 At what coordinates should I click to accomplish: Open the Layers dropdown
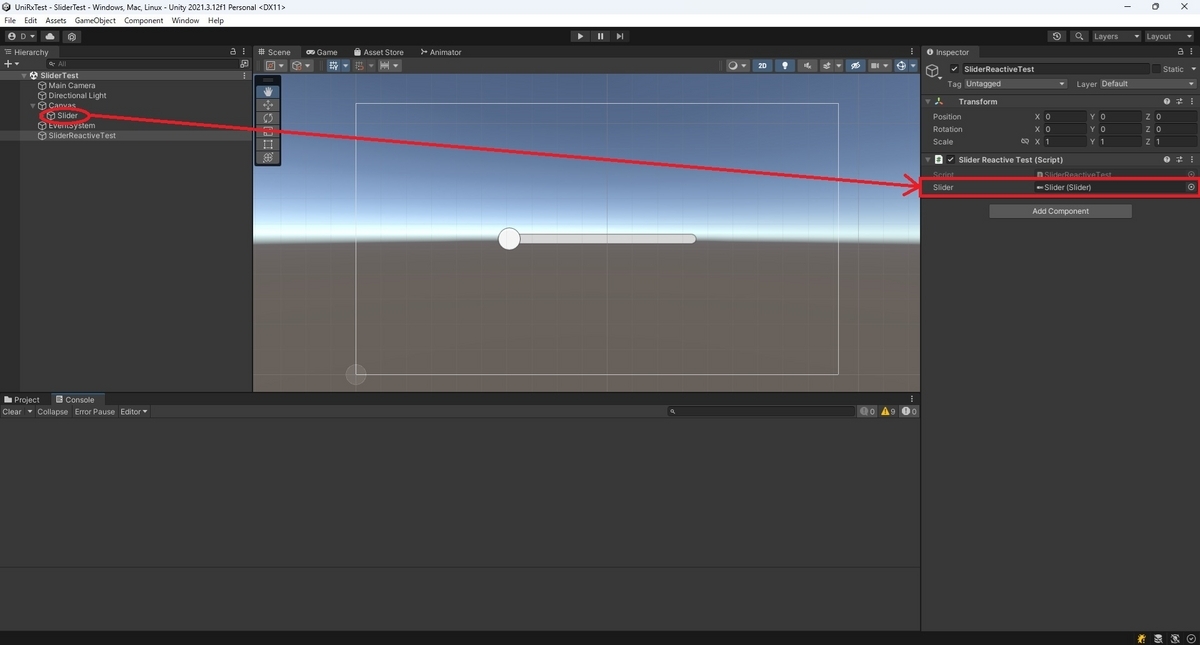coord(1115,36)
